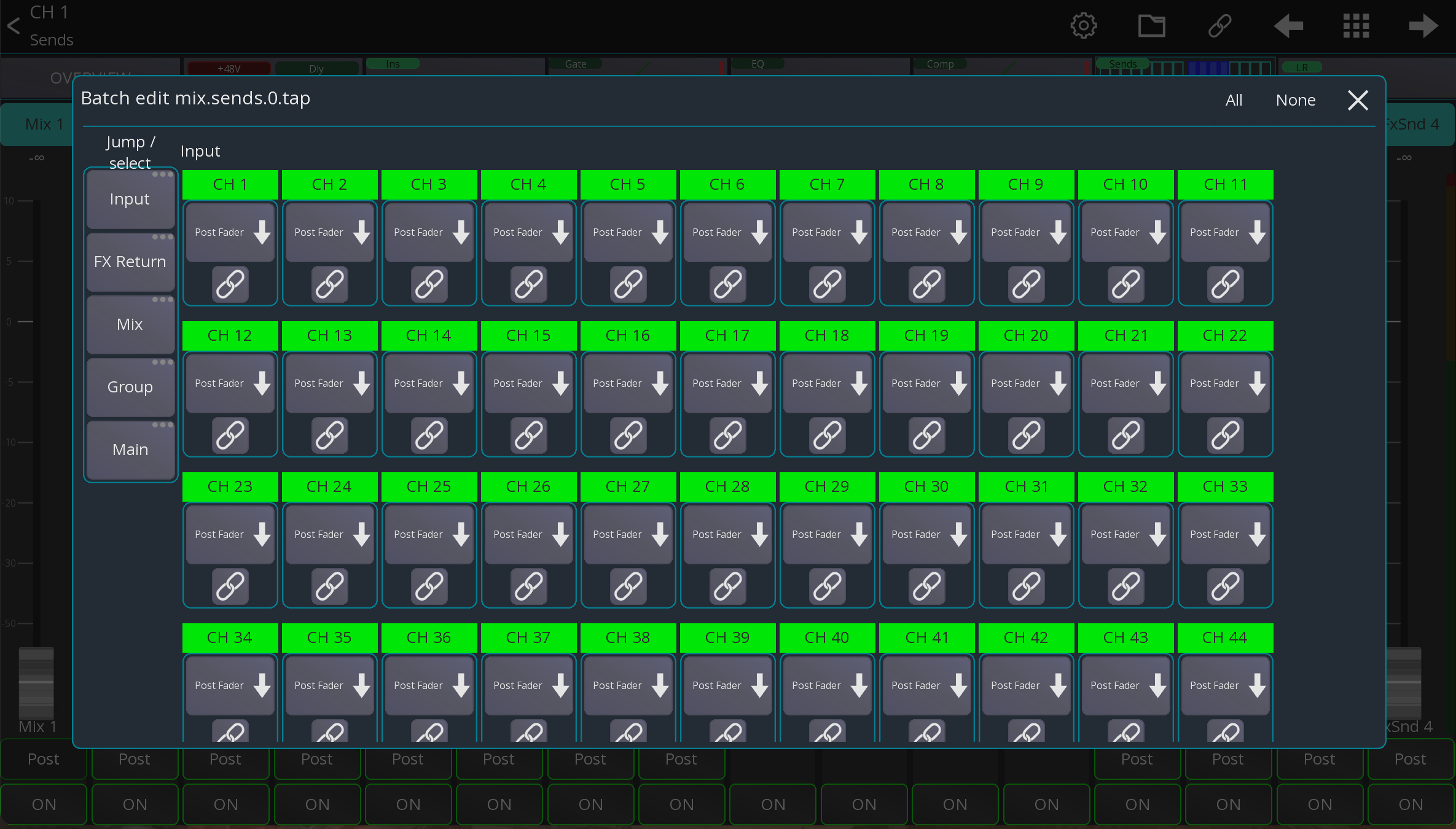
Task: Toggle link icon under CH 5
Action: click(x=628, y=284)
